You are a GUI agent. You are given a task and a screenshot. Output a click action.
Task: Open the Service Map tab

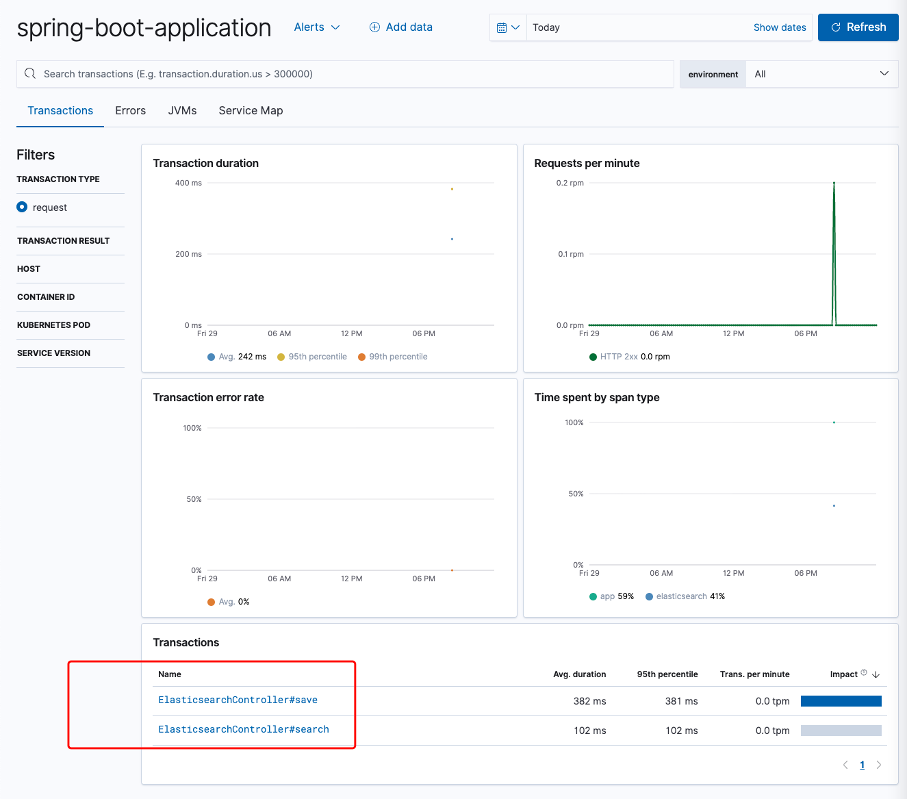(250, 110)
